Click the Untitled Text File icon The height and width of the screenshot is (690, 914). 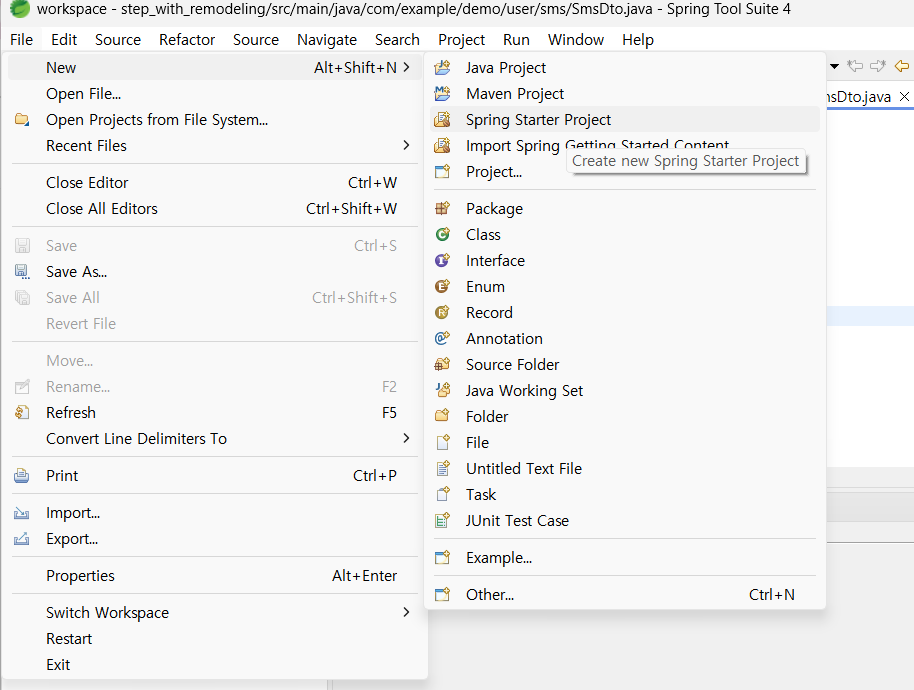pyautogui.click(x=442, y=468)
